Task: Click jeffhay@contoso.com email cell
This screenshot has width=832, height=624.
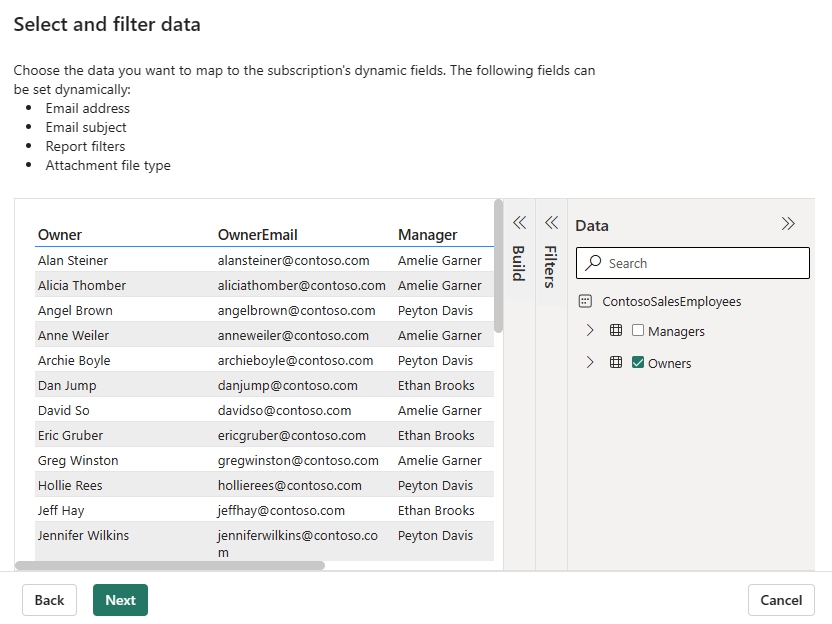Action: (281, 510)
